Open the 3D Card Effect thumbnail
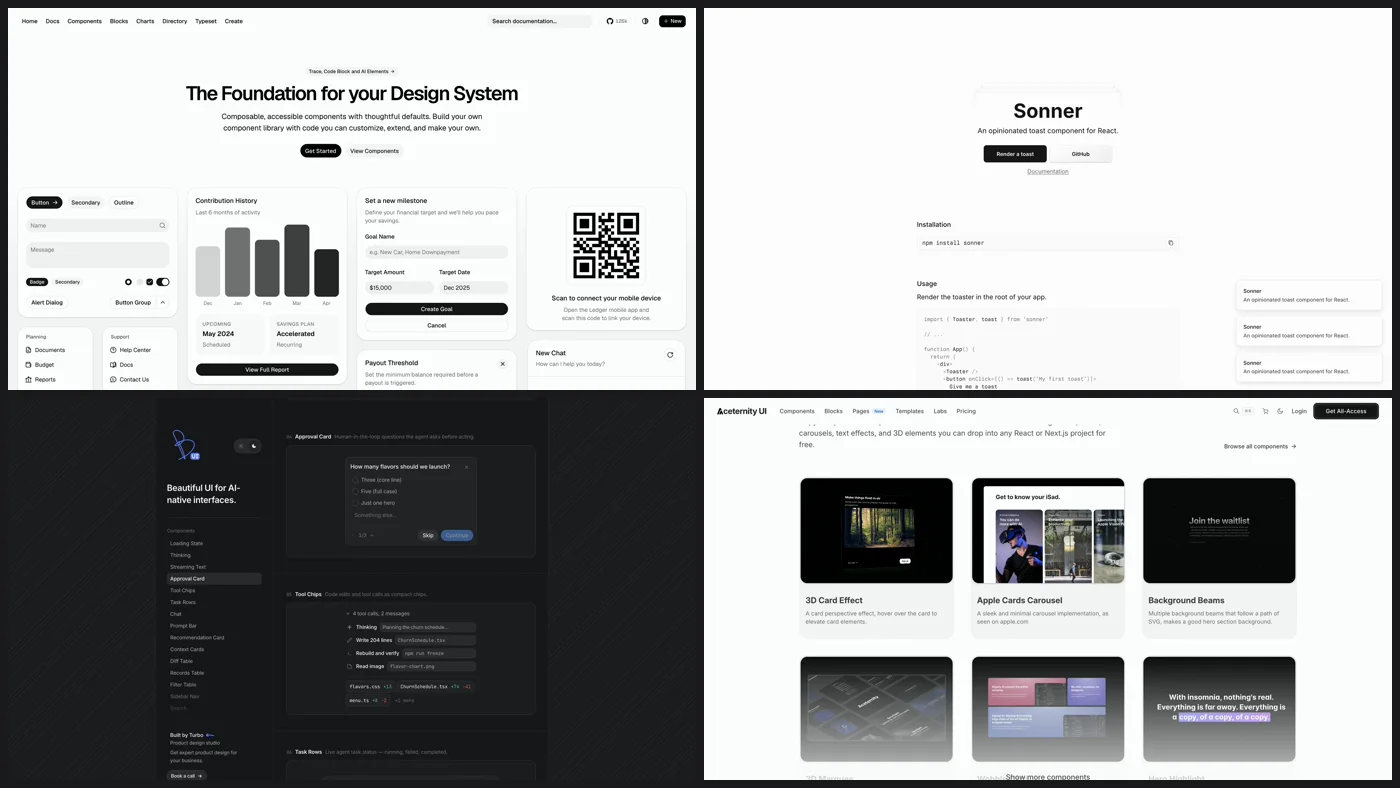The height and width of the screenshot is (788, 1400). pyautogui.click(x=877, y=530)
